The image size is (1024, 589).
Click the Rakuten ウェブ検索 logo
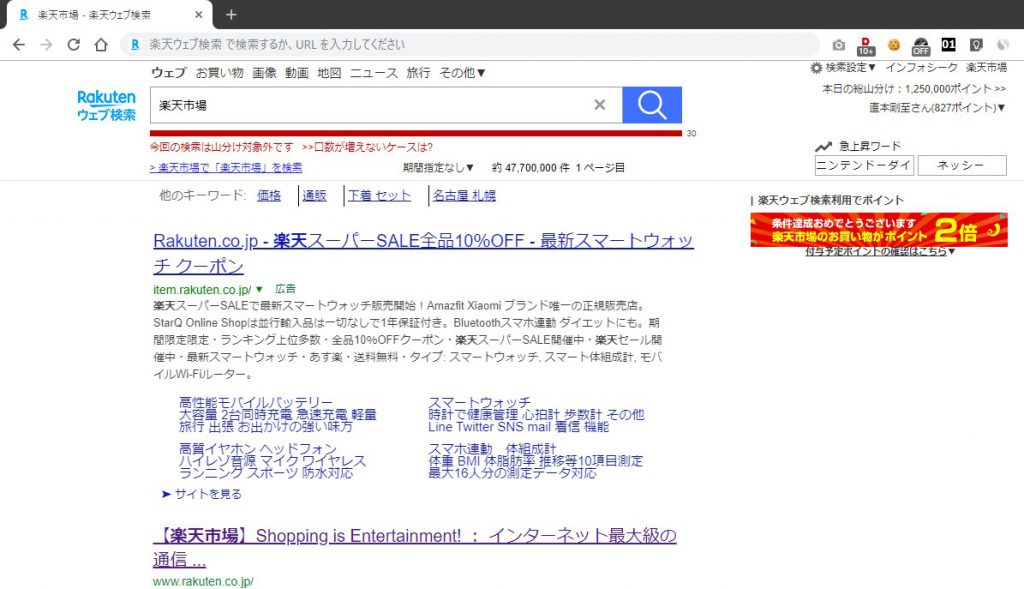coord(106,106)
